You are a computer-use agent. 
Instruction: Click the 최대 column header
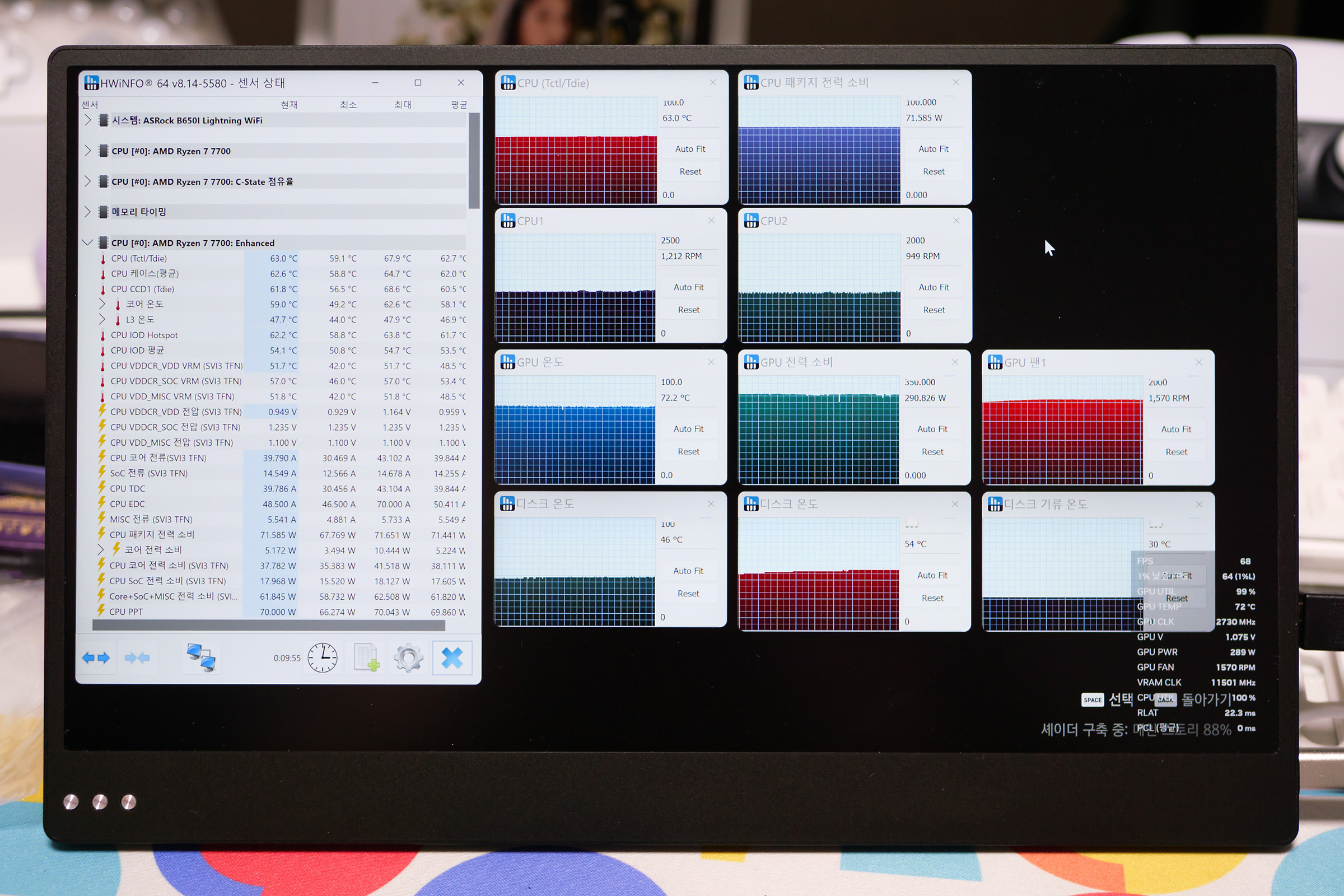point(402,105)
